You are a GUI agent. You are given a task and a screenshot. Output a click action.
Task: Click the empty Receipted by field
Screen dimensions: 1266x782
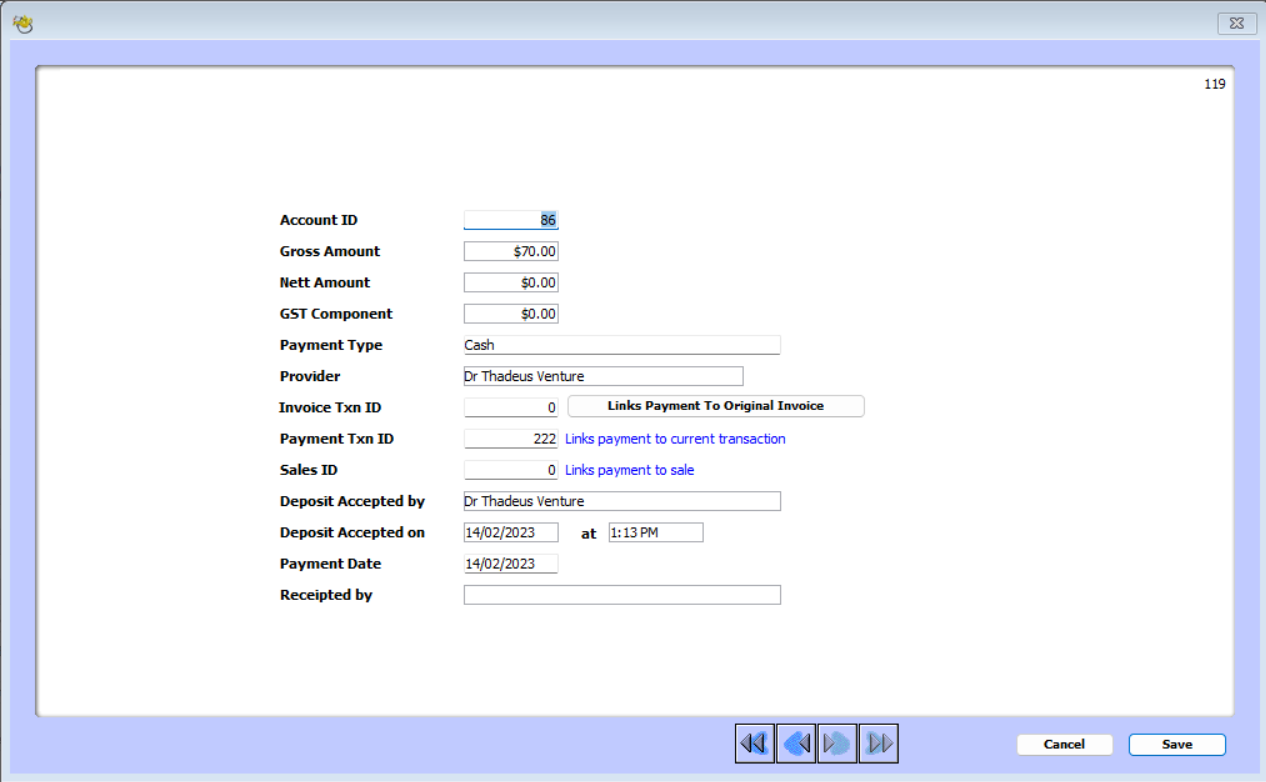(621, 594)
